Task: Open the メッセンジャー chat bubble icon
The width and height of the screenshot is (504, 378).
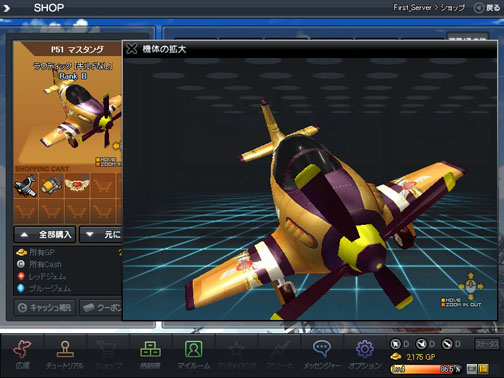Action: point(321,348)
